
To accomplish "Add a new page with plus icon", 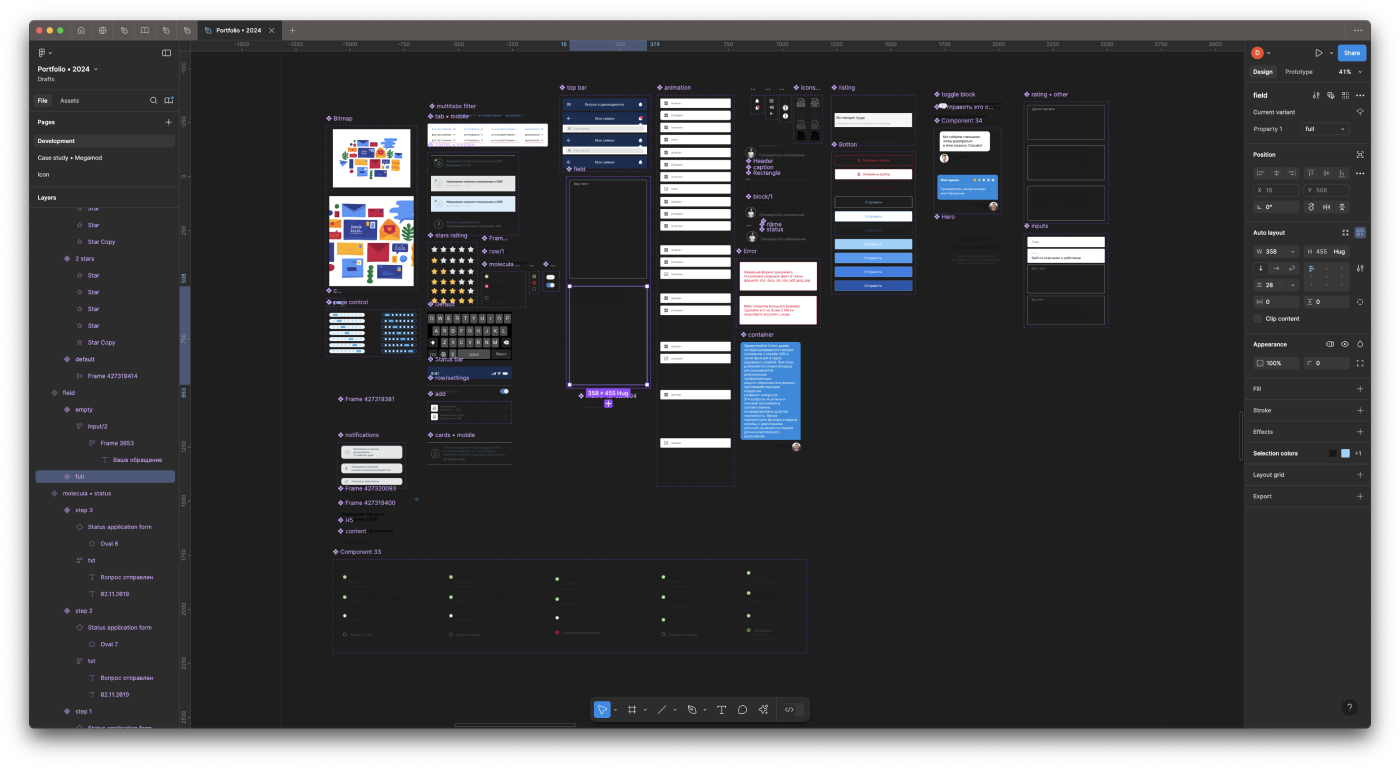I will (x=168, y=122).
